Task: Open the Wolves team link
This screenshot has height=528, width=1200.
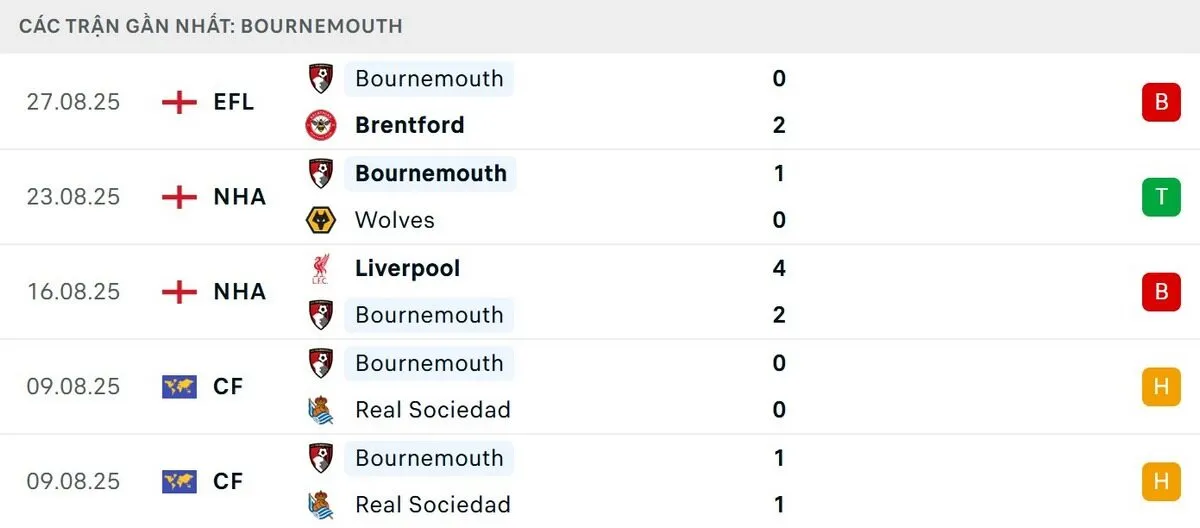Action: (394, 220)
